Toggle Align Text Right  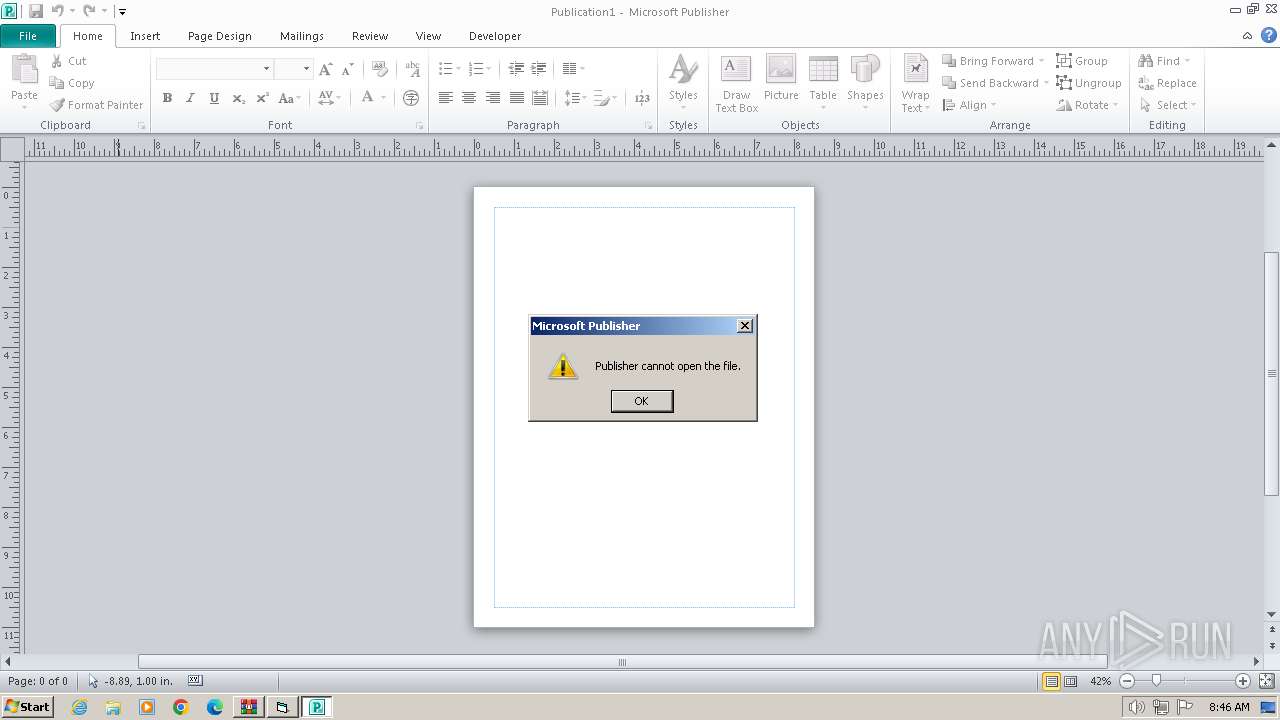click(x=492, y=98)
